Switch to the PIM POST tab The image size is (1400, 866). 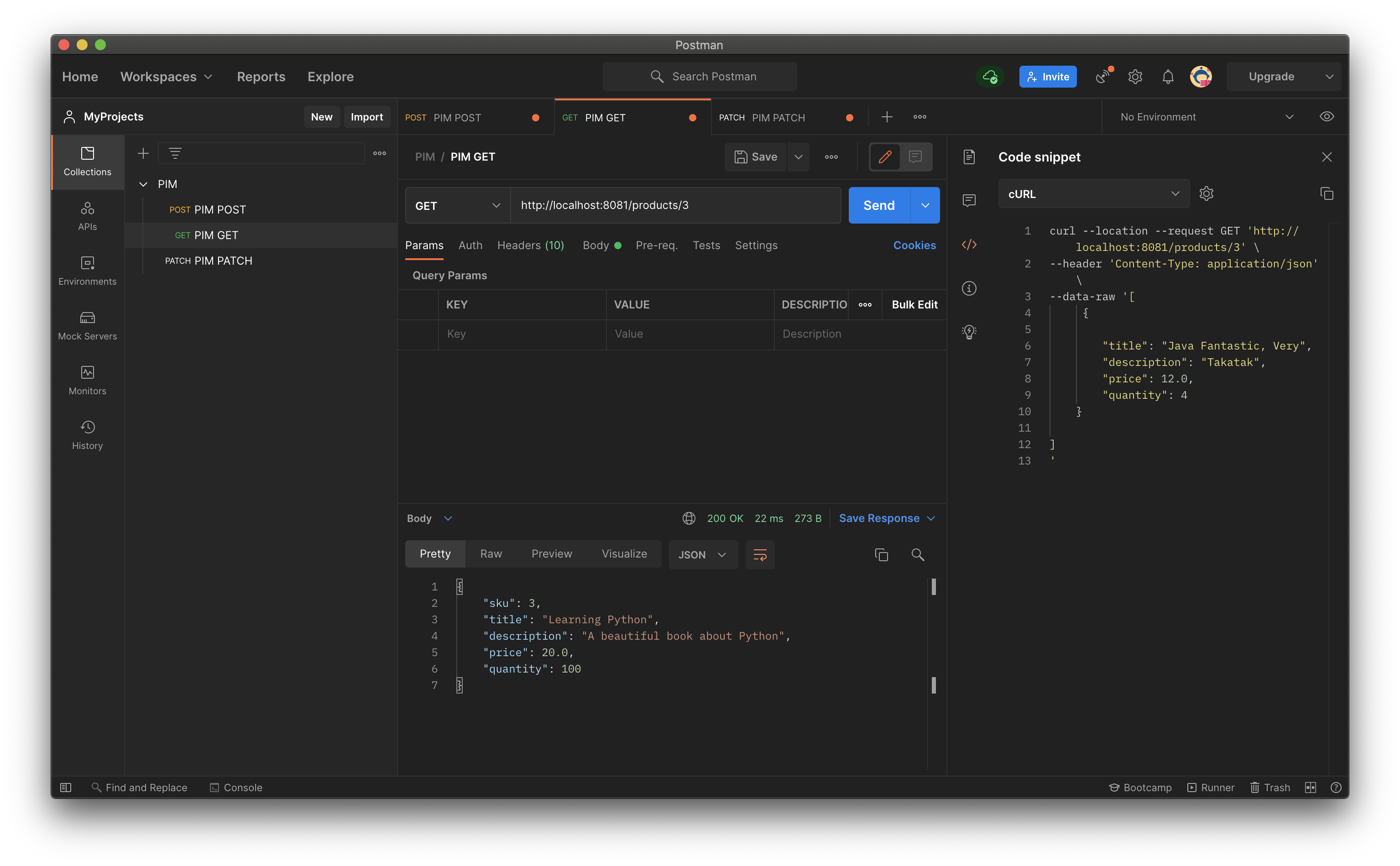[x=475, y=117]
